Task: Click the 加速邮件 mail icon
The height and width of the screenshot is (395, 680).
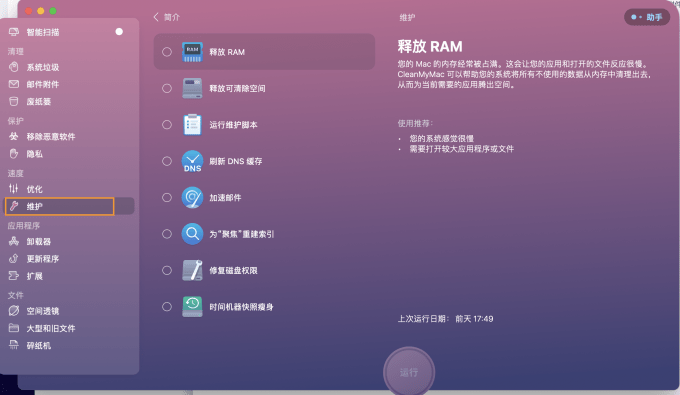Action: [x=192, y=197]
